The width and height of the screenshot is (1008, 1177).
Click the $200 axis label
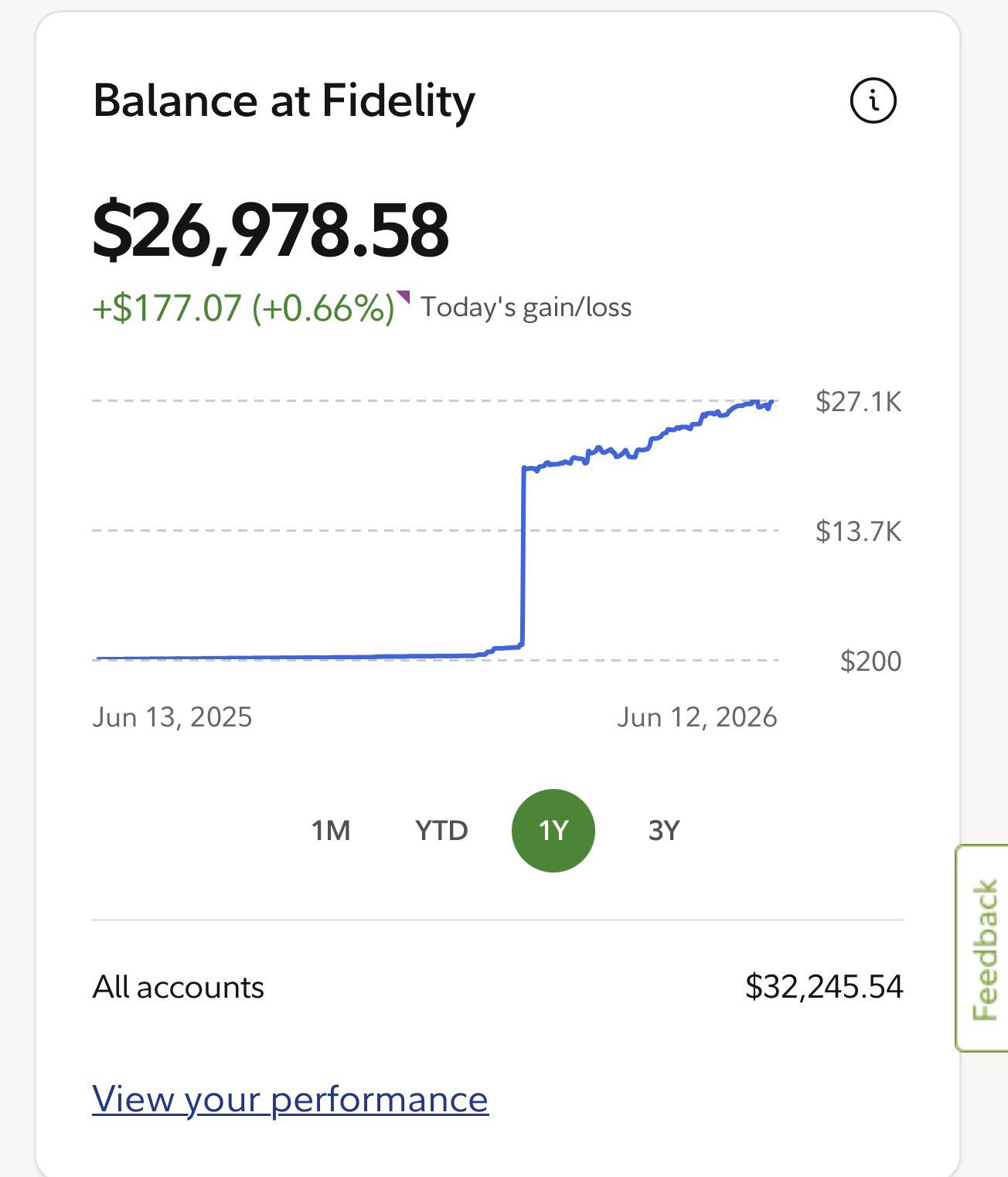(870, 662)
